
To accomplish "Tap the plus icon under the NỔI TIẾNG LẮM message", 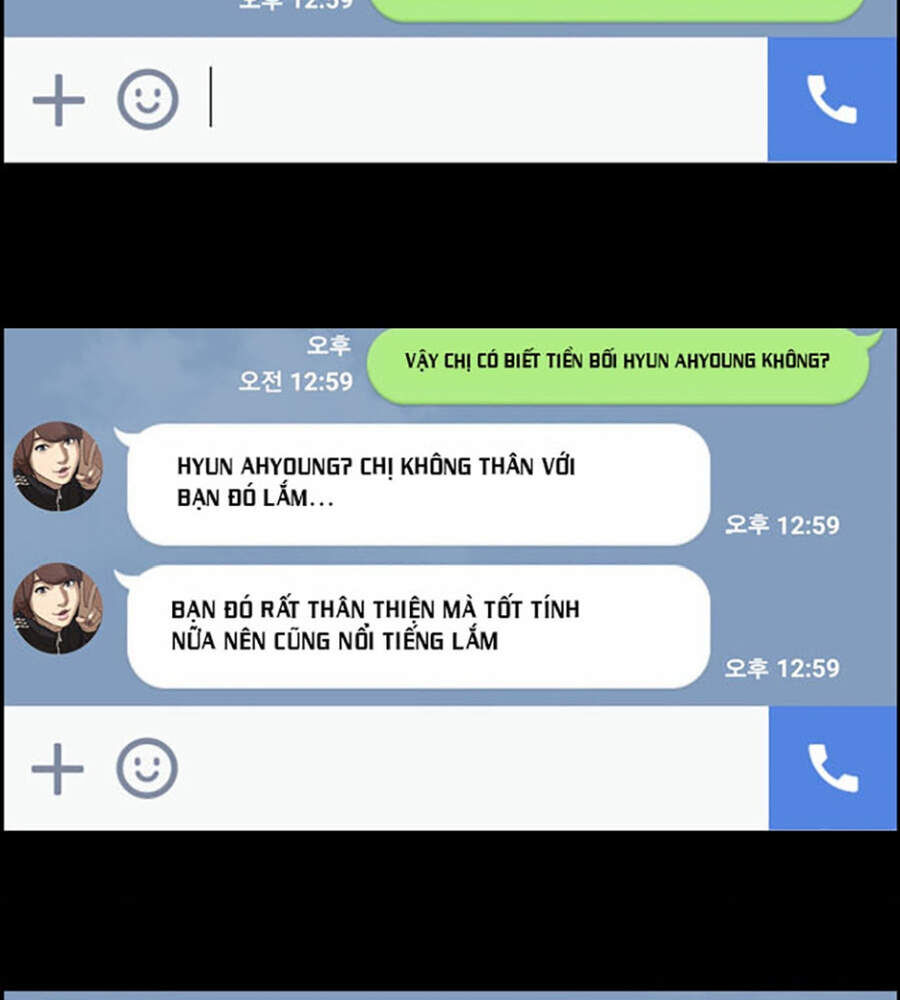I will click(x=57, y=768).
